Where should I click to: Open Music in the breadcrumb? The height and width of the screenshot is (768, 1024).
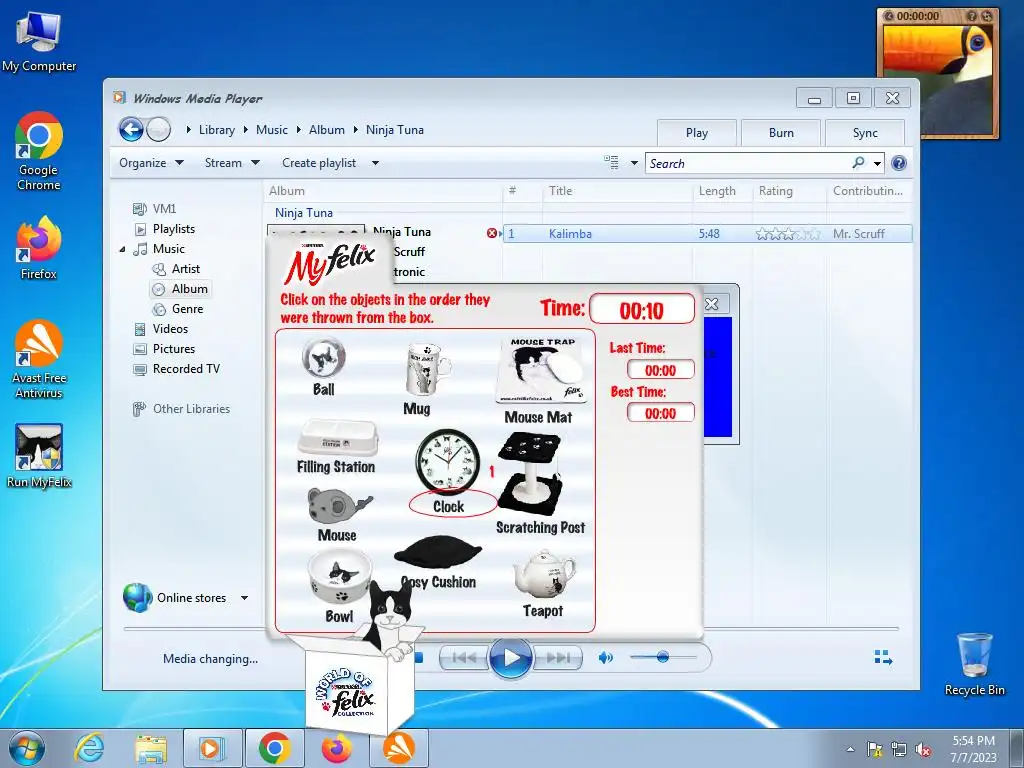tap(272, 130)
